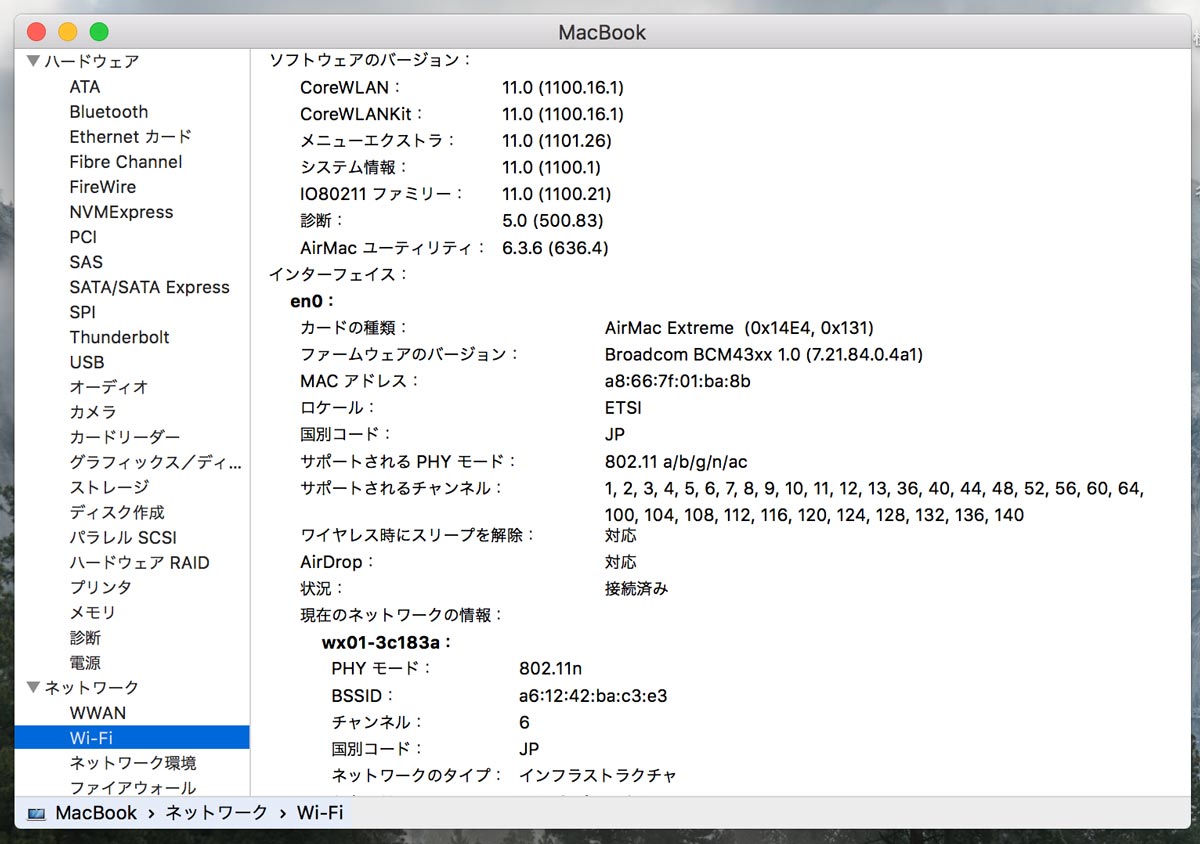
Task: Select ハードウェア RAID in sidebar
Action: (x=139, y=562)
